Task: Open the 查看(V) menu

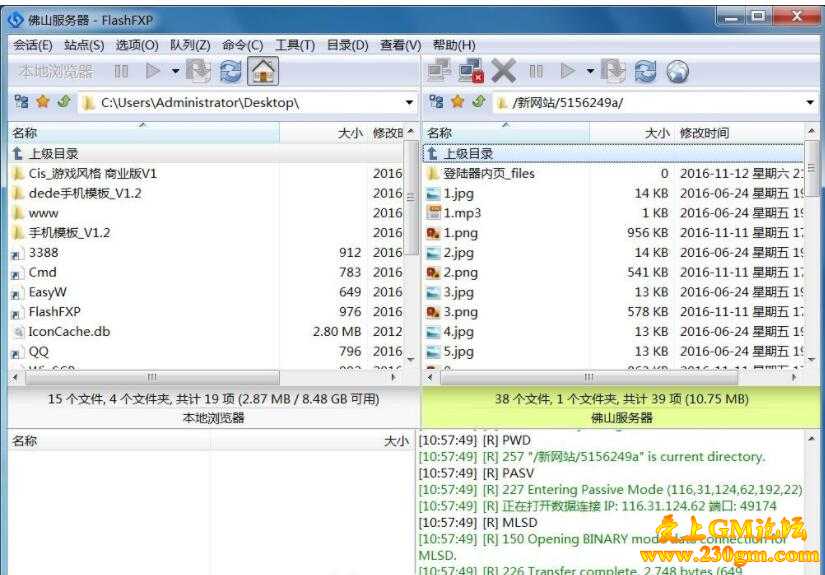Action: (400, 45)
